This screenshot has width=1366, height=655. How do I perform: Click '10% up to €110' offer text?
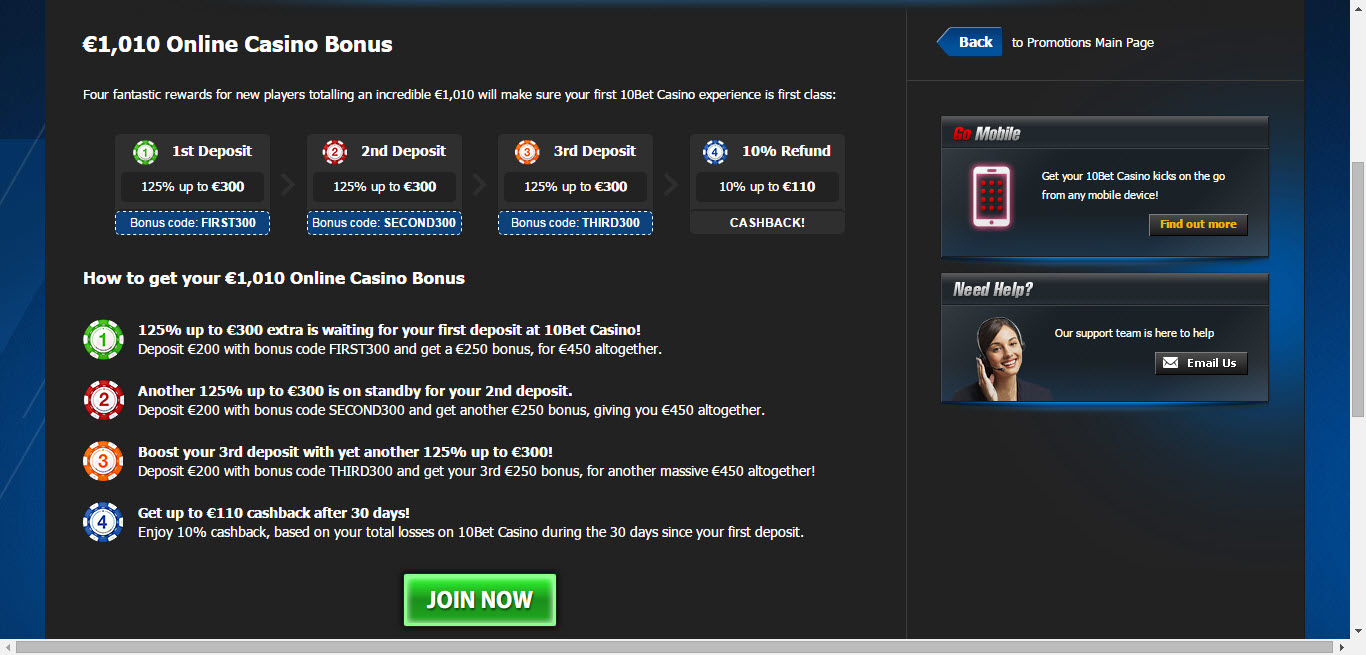click(767, 187)
